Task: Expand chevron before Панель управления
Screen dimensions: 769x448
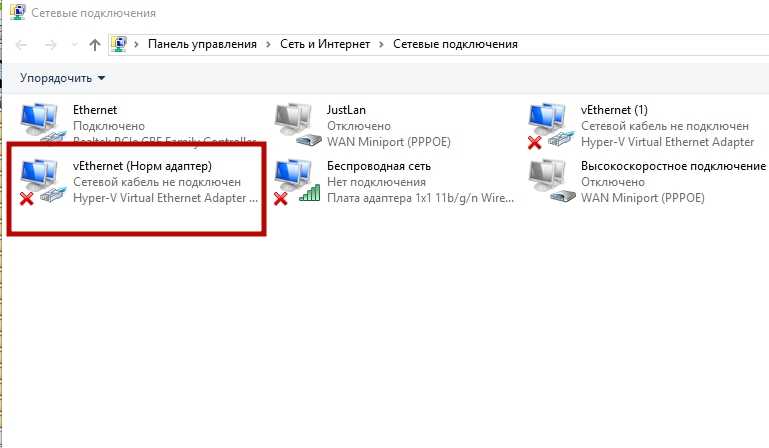Action: [x=136, y=45]
